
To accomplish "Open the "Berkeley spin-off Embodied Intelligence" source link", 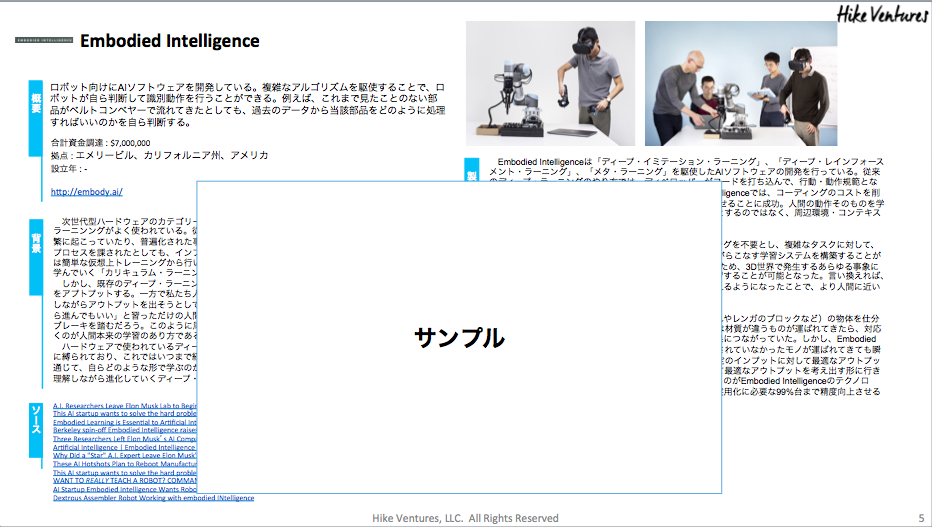I will pos(125,430).
